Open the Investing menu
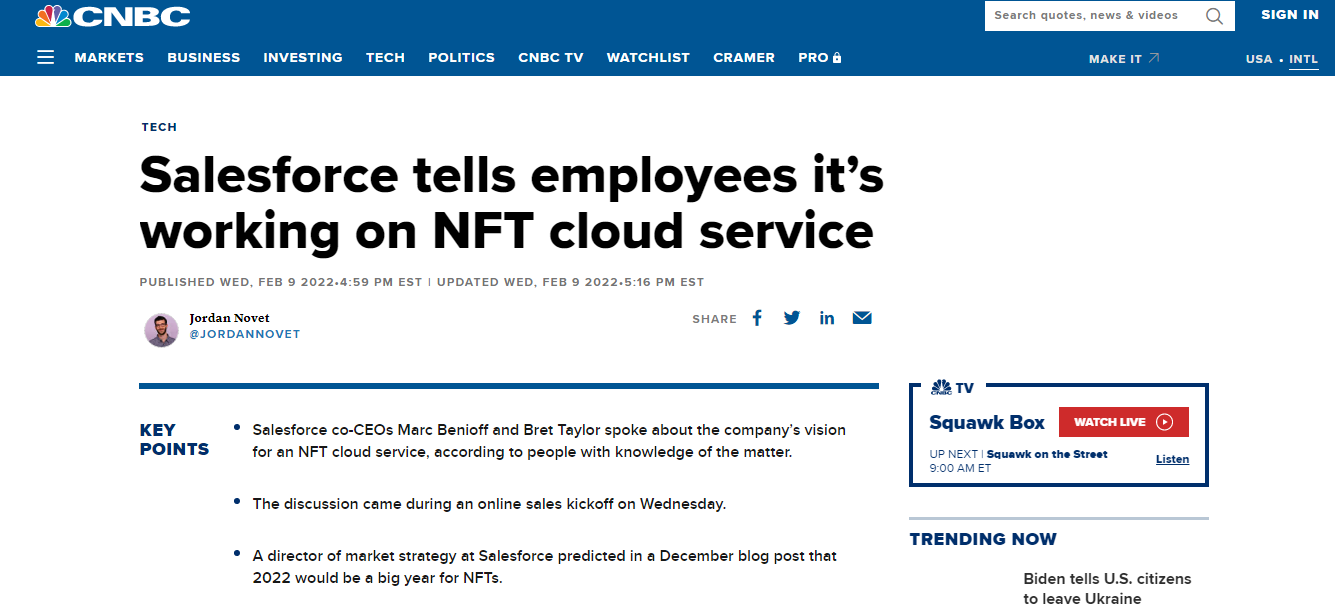 303,58
